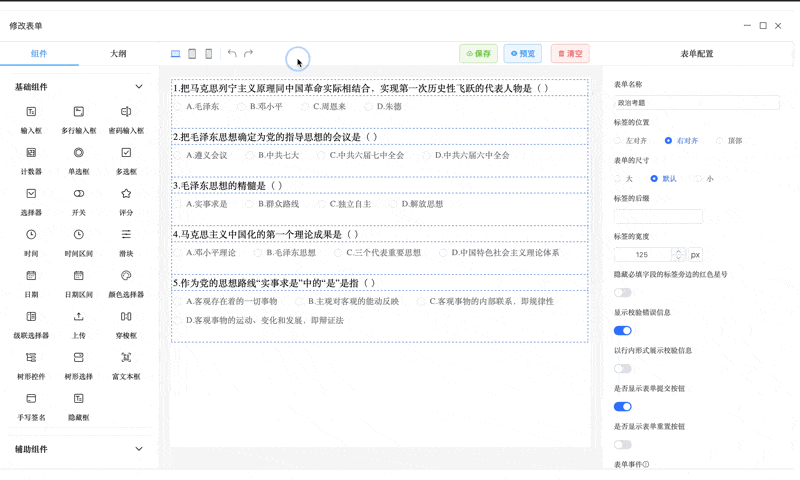Click the green 保存 button

[x=478, y=54]
